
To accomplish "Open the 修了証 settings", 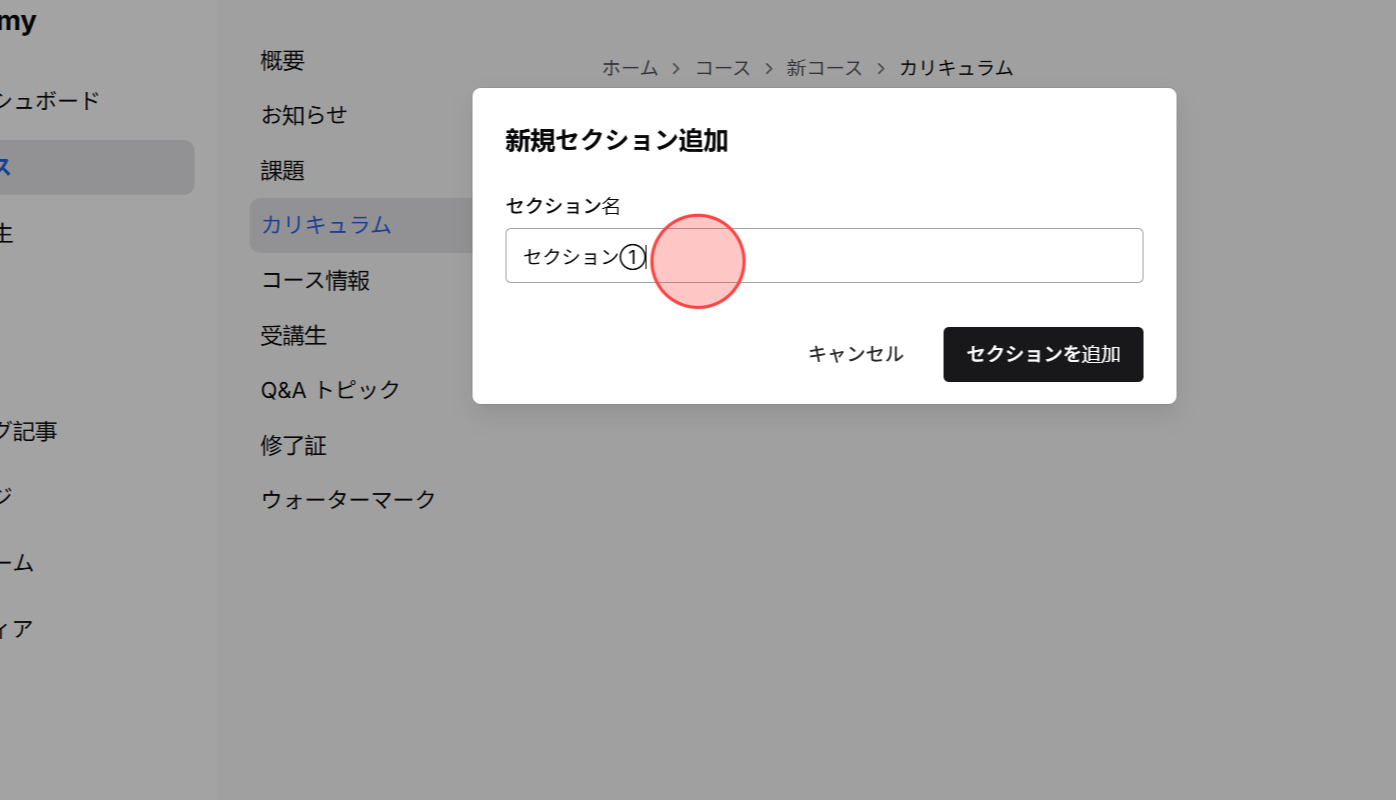I will coord(293,445).
